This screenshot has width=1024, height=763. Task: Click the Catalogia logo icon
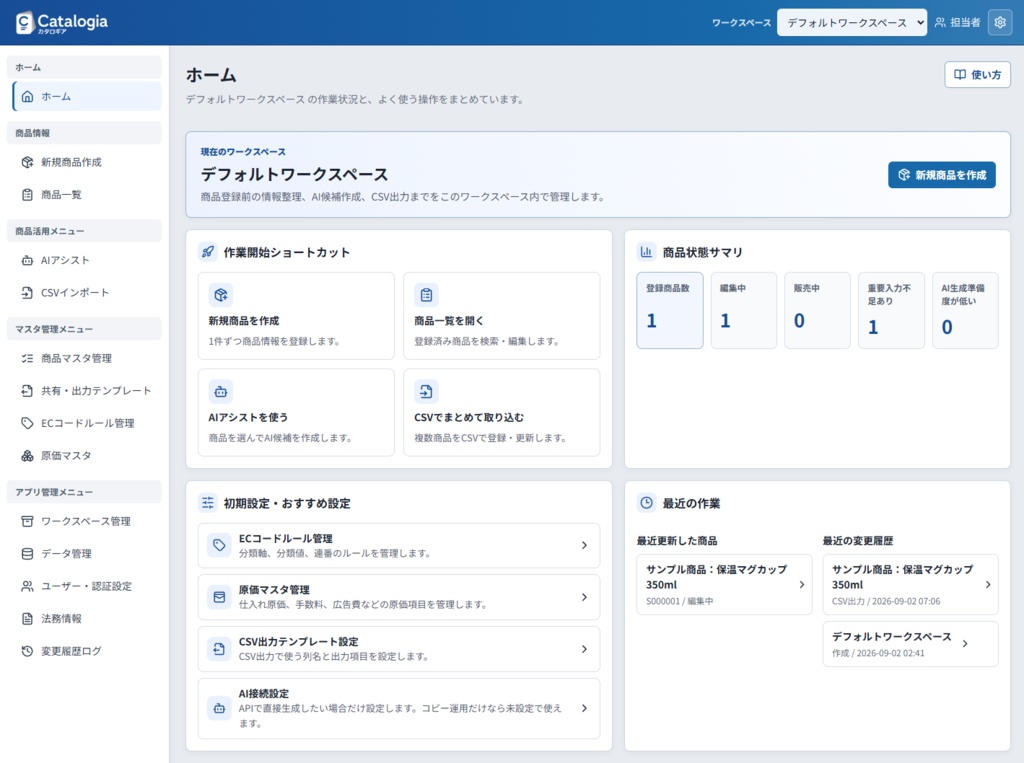click(25, 22)
